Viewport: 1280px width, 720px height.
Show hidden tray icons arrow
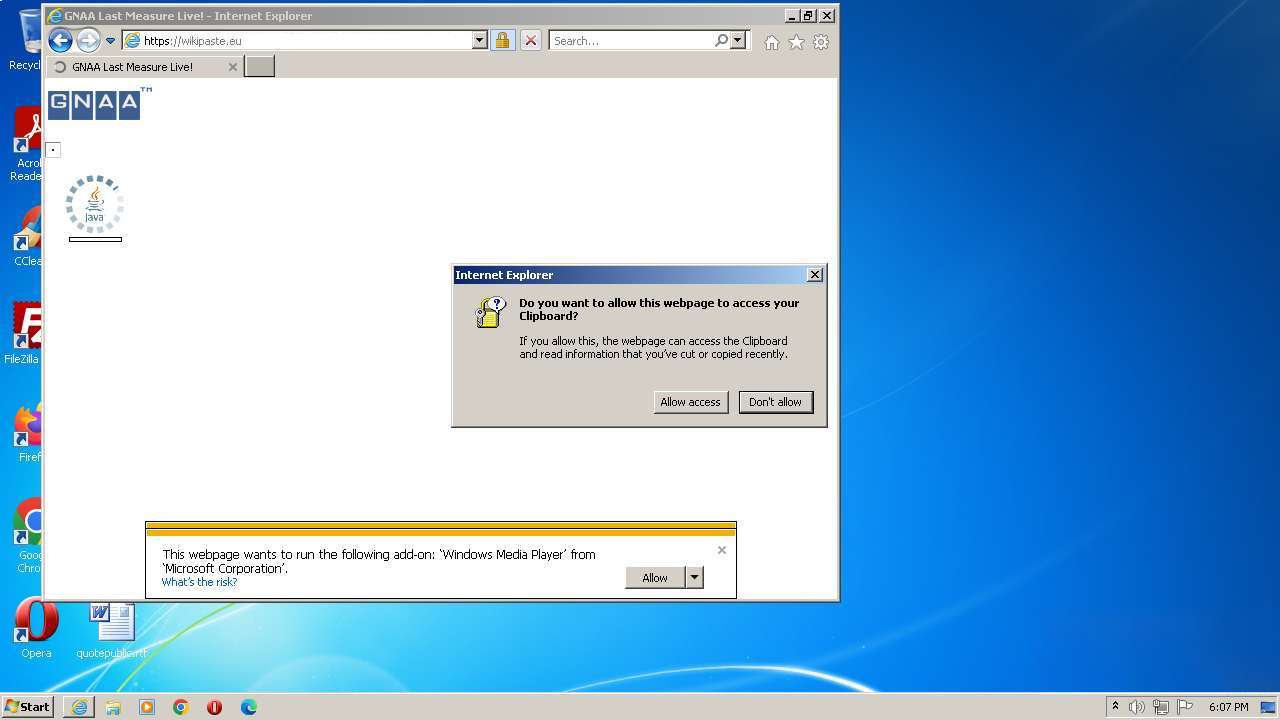tap(1116, 707)
